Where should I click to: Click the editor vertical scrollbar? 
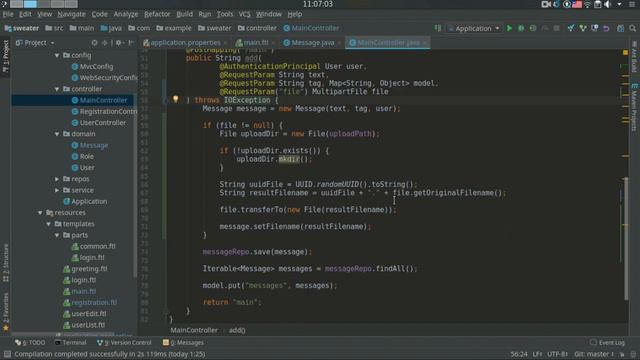point(626,238)
